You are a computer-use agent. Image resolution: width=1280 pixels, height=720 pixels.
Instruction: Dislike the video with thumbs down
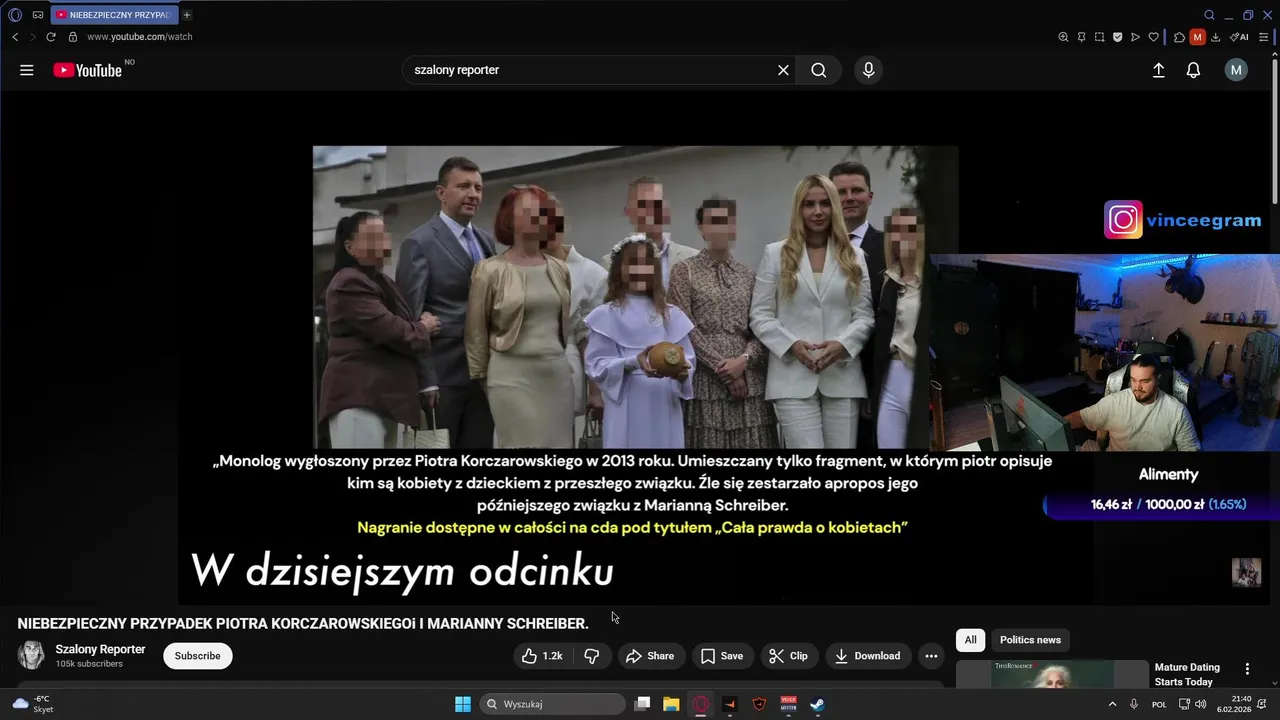click(592, 656)
